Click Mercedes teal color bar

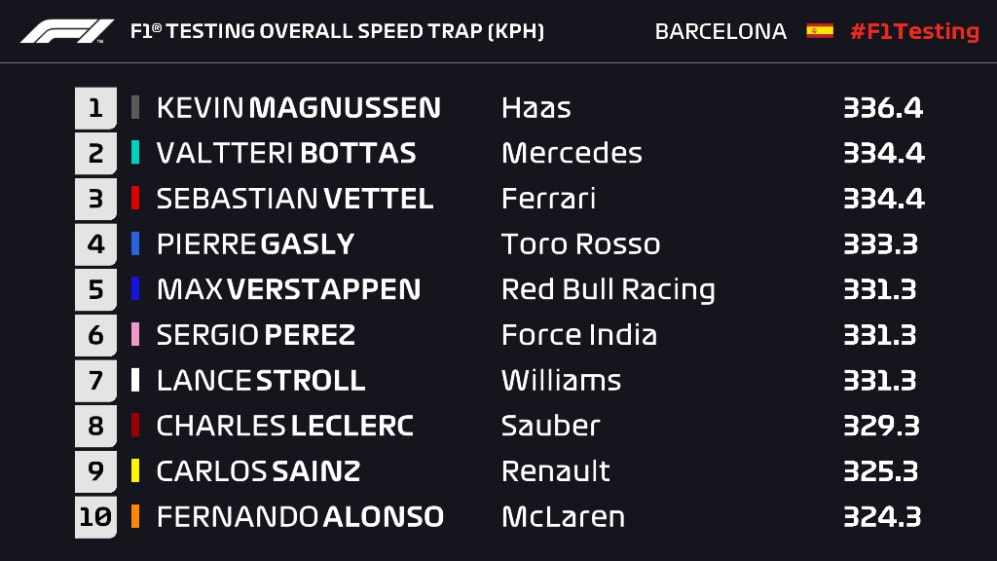pos(135,153)
